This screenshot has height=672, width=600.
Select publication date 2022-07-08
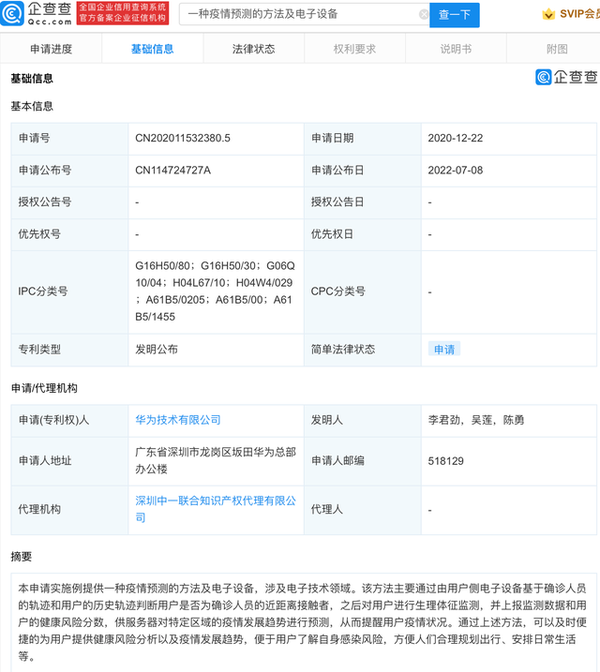[x=455, y=170]
